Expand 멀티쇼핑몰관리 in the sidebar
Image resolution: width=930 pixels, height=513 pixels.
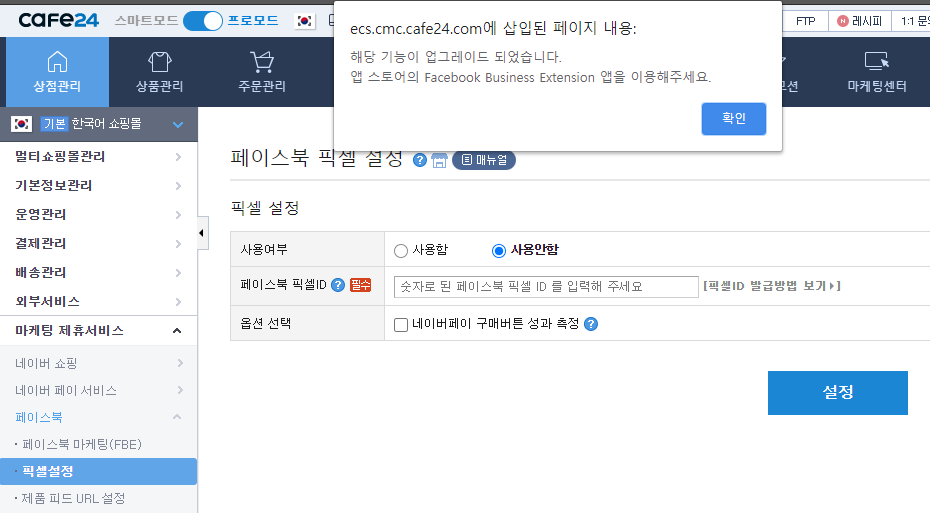coord(98,157)
